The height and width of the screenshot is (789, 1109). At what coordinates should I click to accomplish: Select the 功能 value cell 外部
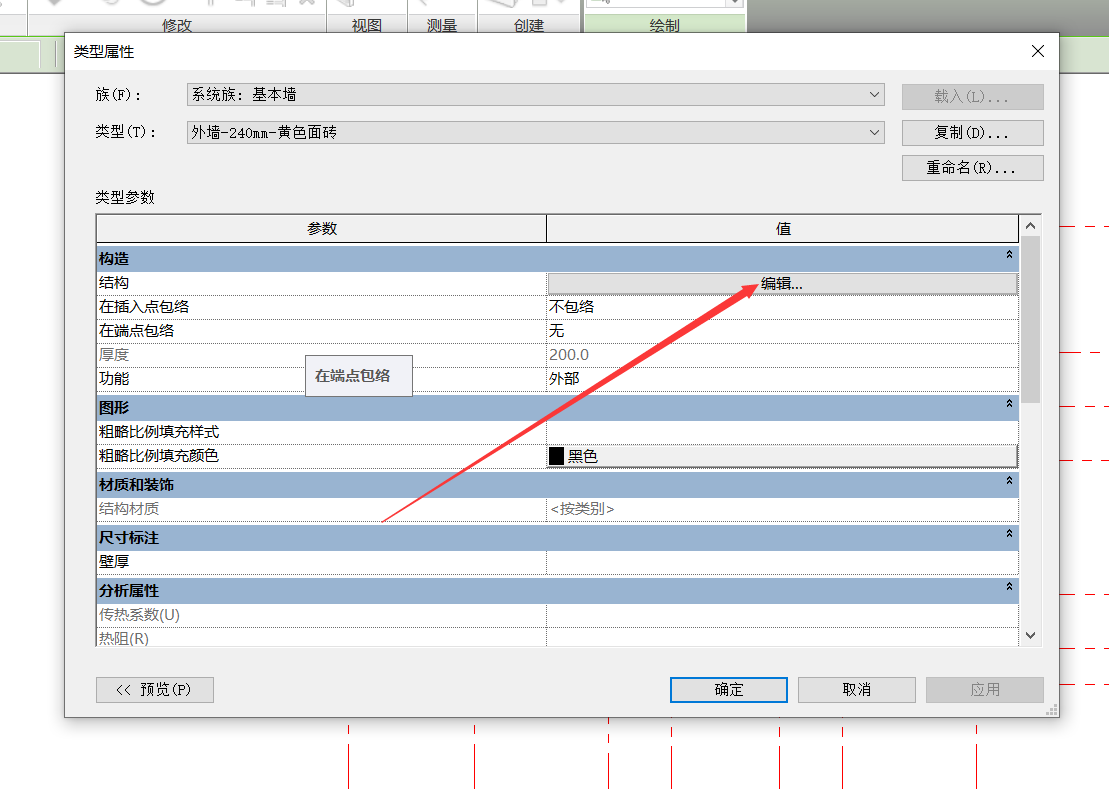(782, 379)
